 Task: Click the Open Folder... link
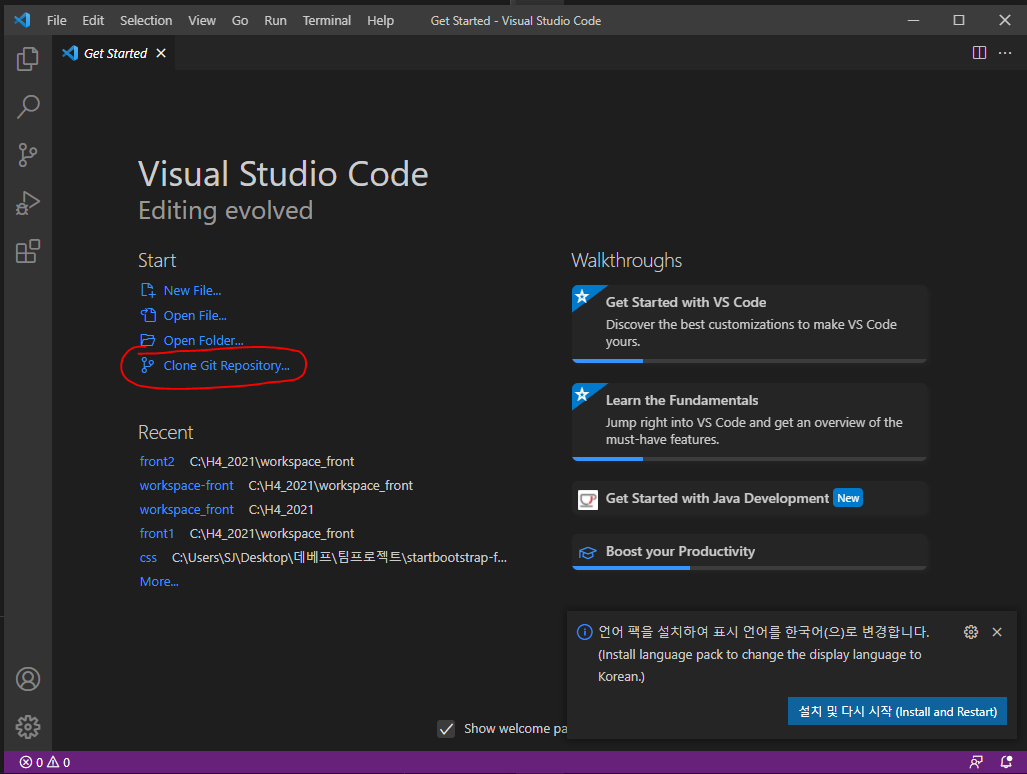click(204, 340)
